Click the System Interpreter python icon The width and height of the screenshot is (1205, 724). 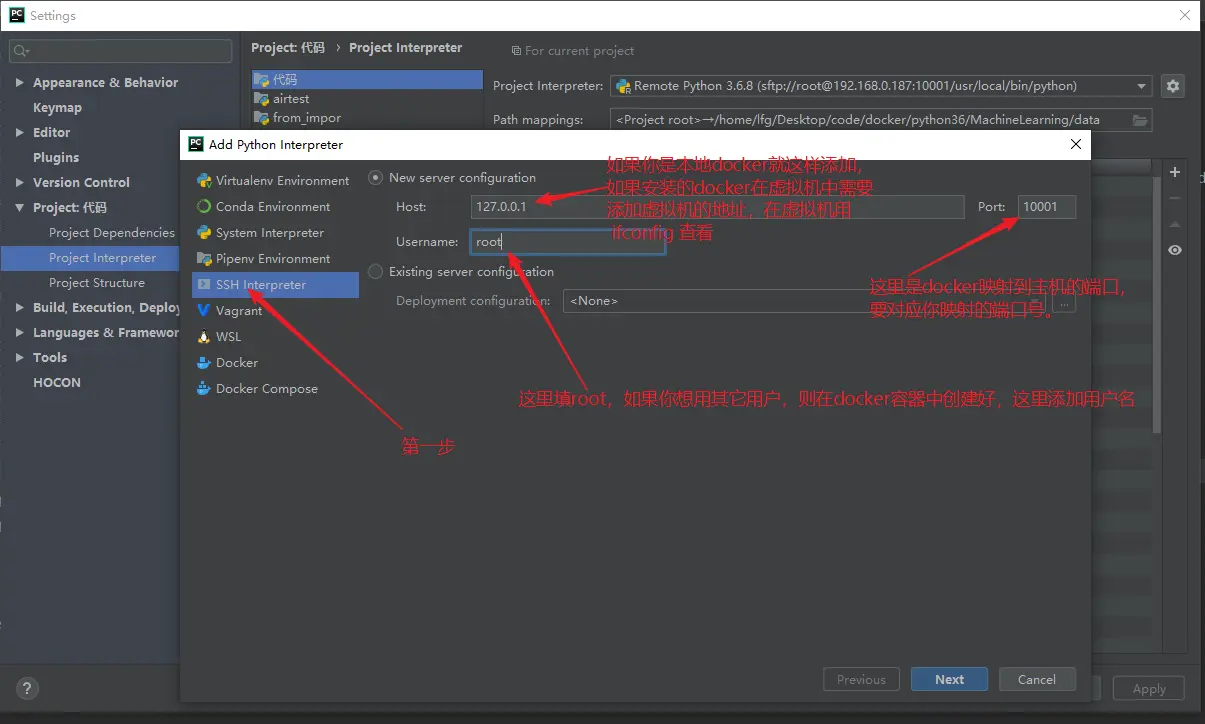point(204,233)
